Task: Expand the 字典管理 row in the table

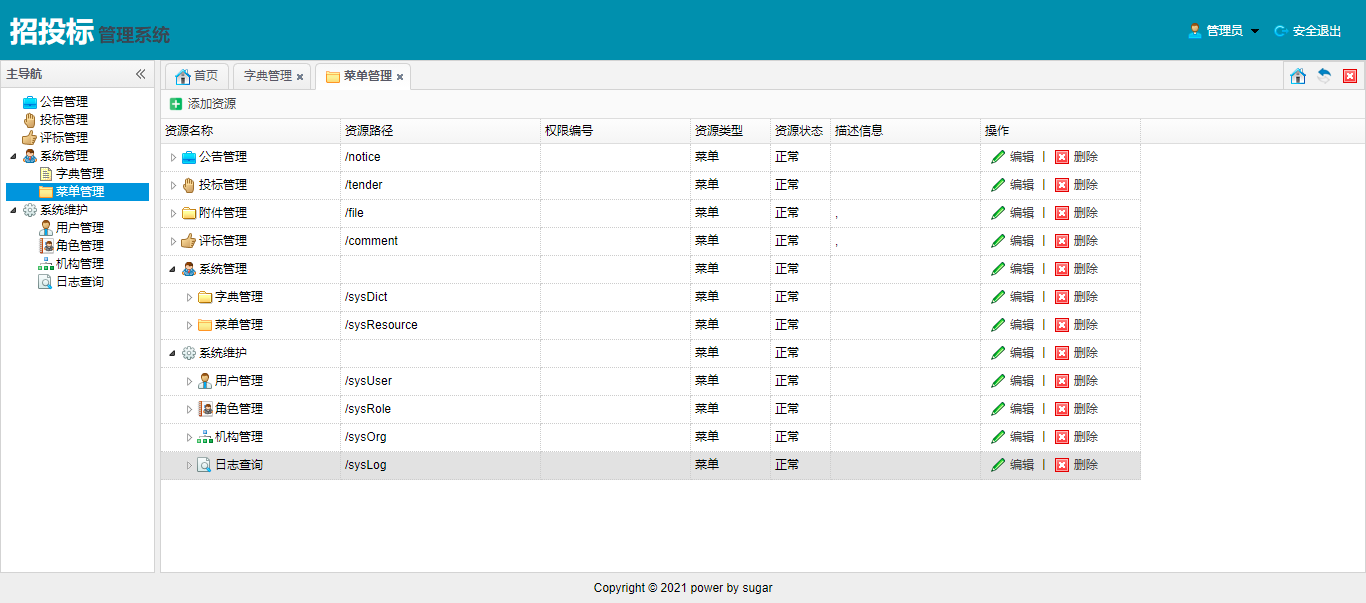Action: coord(189,297)
